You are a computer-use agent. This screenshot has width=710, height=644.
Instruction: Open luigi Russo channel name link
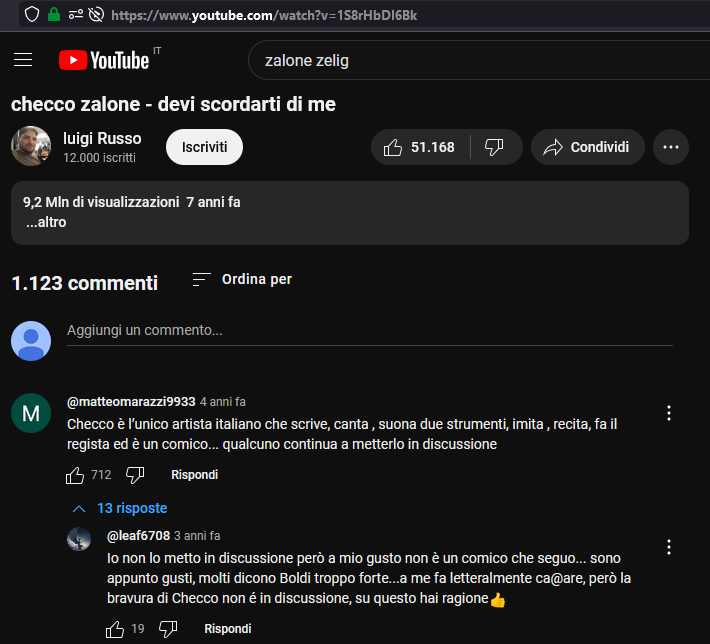(102, 139)
